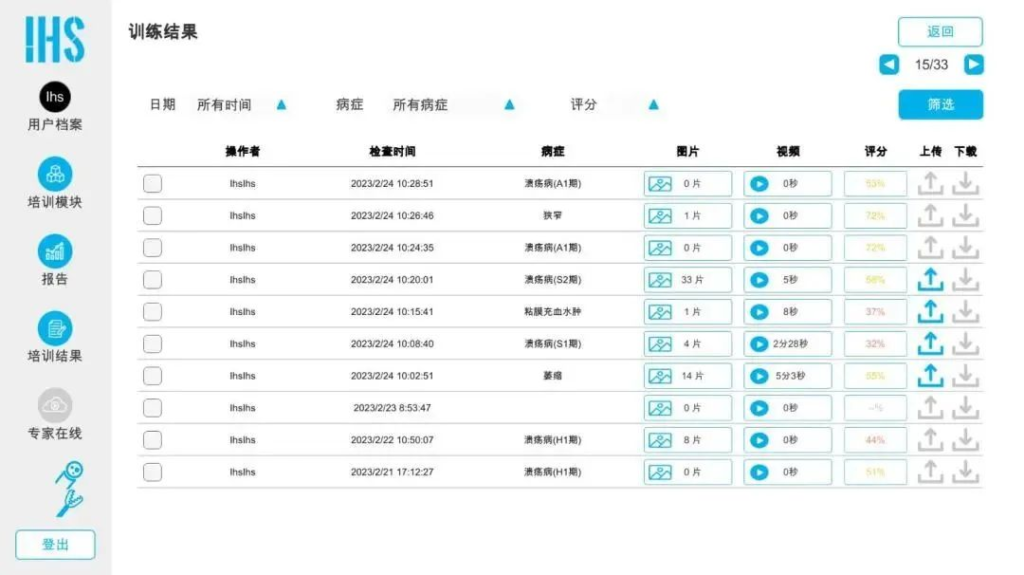Open the 培训模块 training module icon

55,174
